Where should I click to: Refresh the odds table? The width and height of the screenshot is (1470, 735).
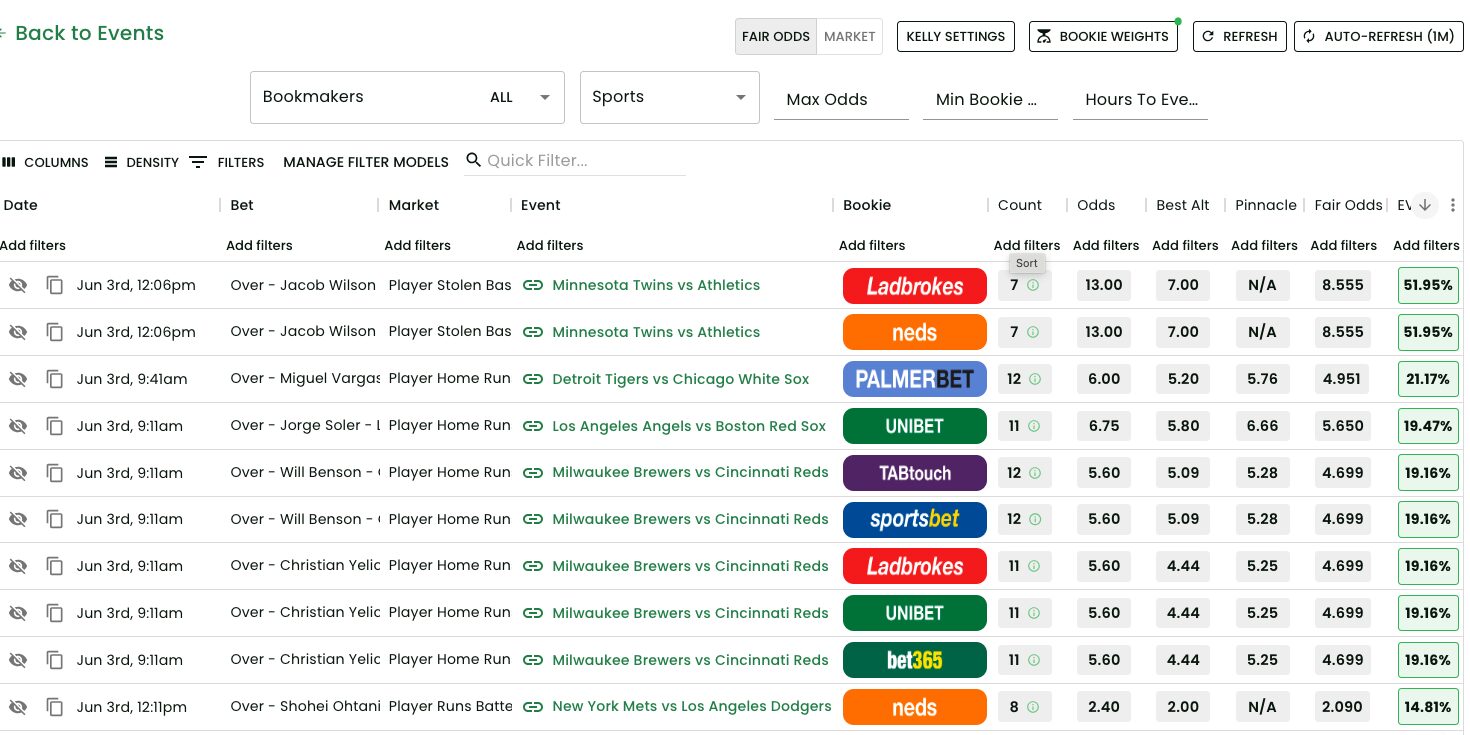click(x=1239, y=36)
